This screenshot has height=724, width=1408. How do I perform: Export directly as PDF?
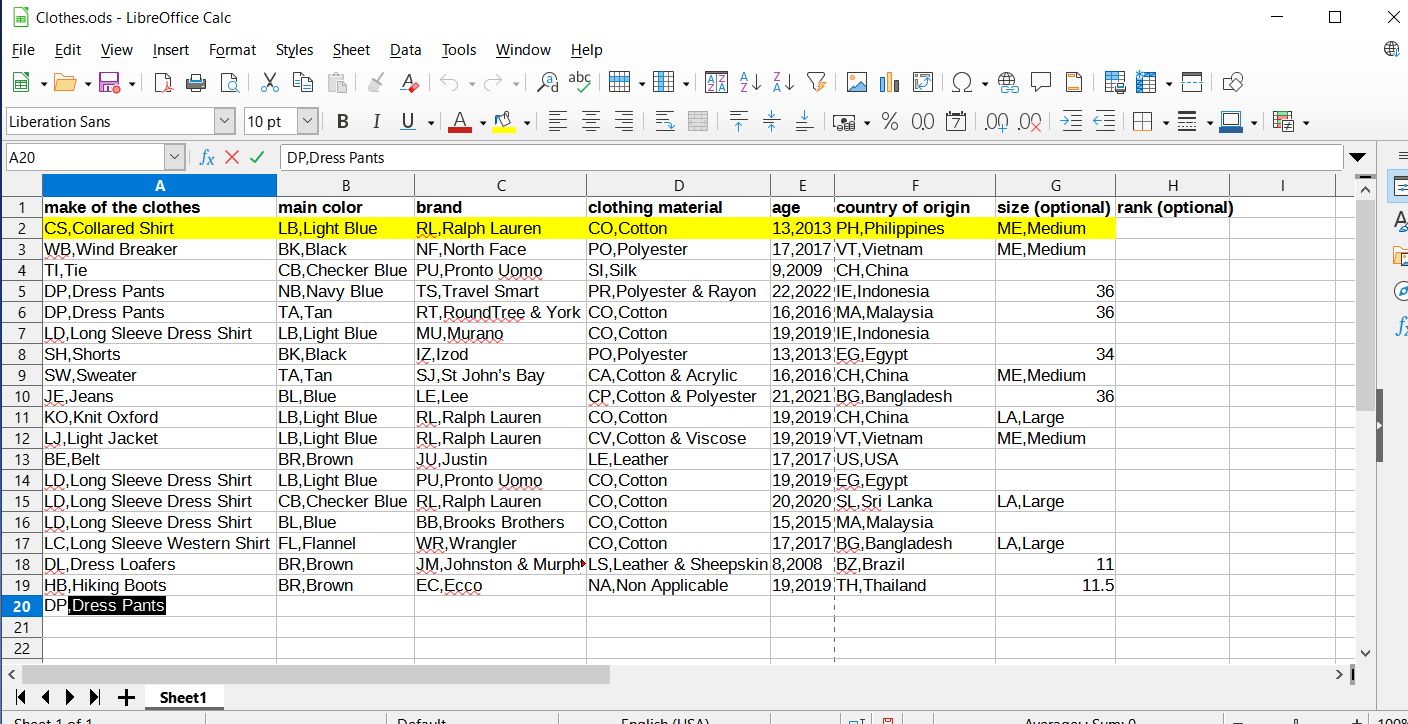(x=163, y=82)
